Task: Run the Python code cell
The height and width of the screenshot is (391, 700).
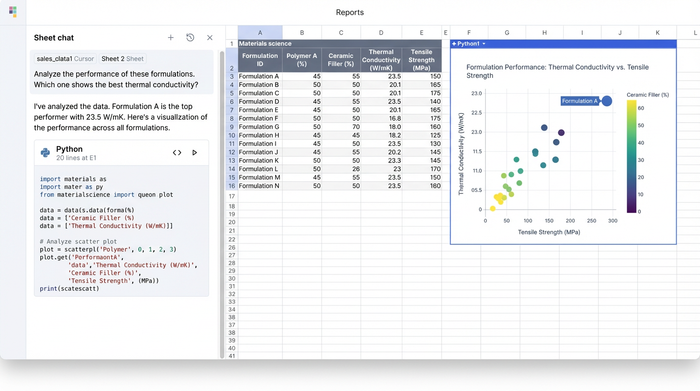Action: (195, 153)
